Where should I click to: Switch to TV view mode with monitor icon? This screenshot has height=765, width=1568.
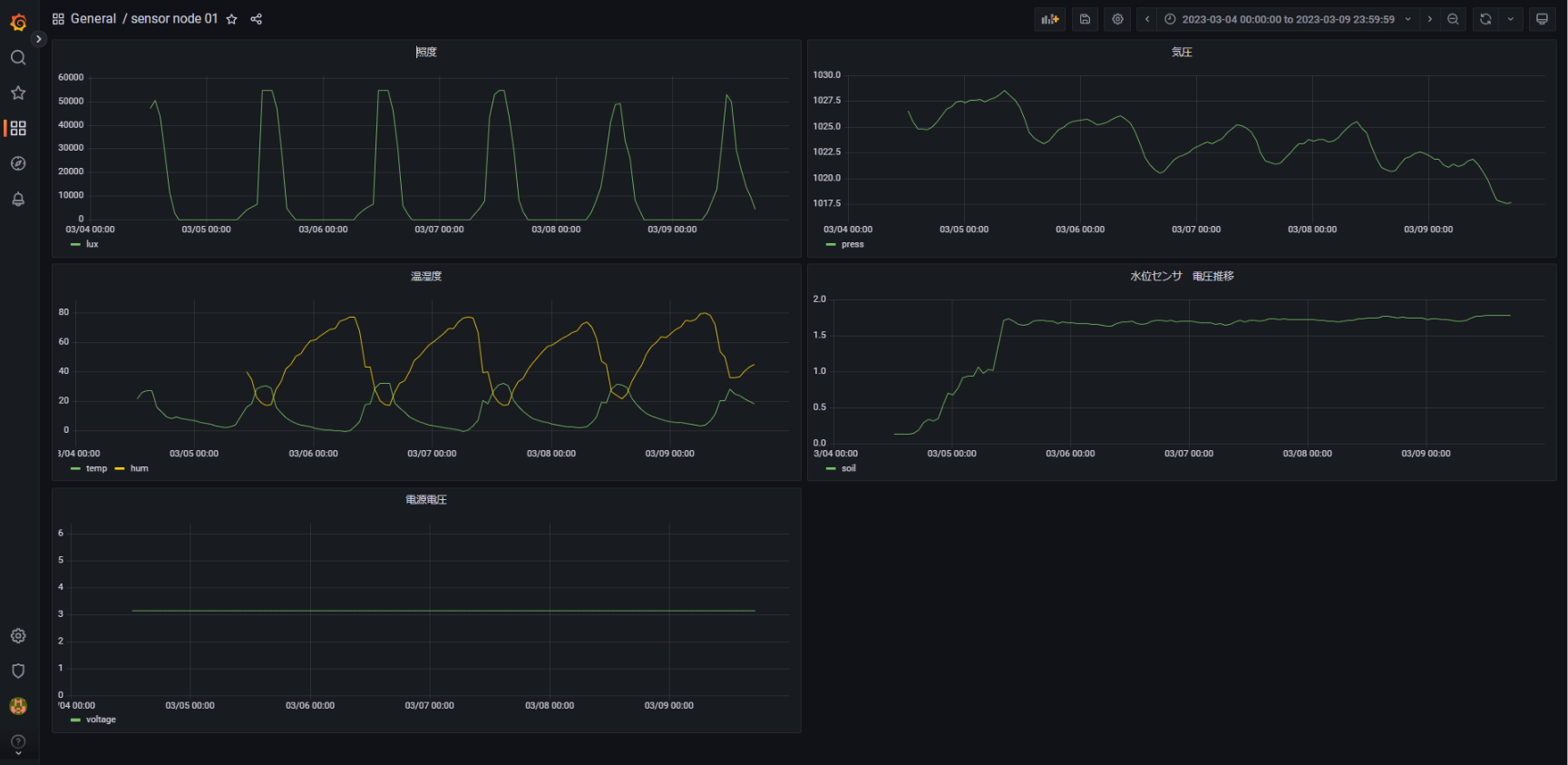(x=1542, y=19)
